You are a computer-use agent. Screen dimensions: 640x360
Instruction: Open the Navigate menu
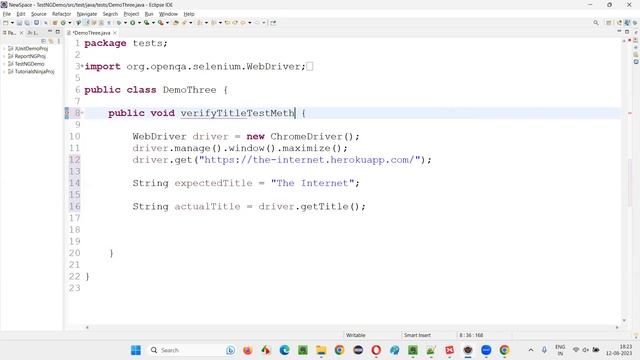[87, 14]
